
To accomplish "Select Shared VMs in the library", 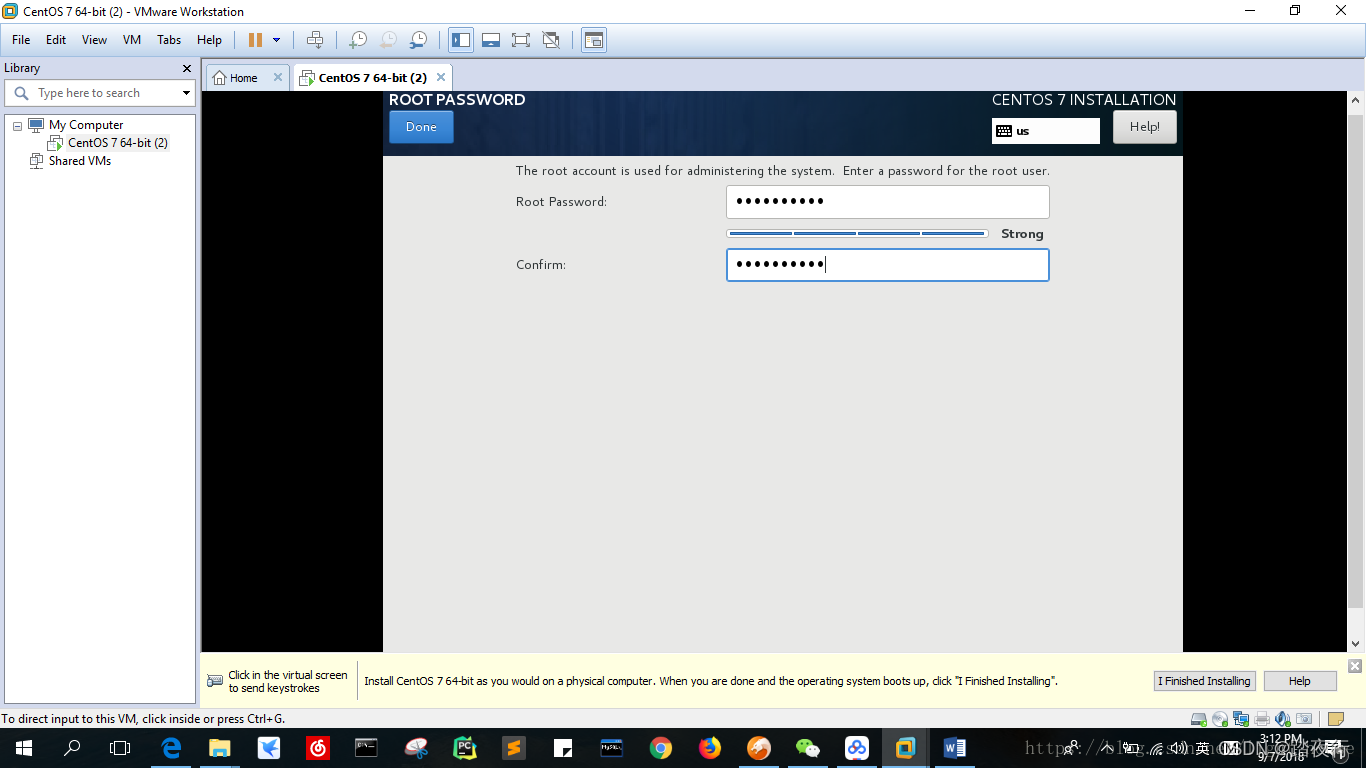I will click(80, 161).
